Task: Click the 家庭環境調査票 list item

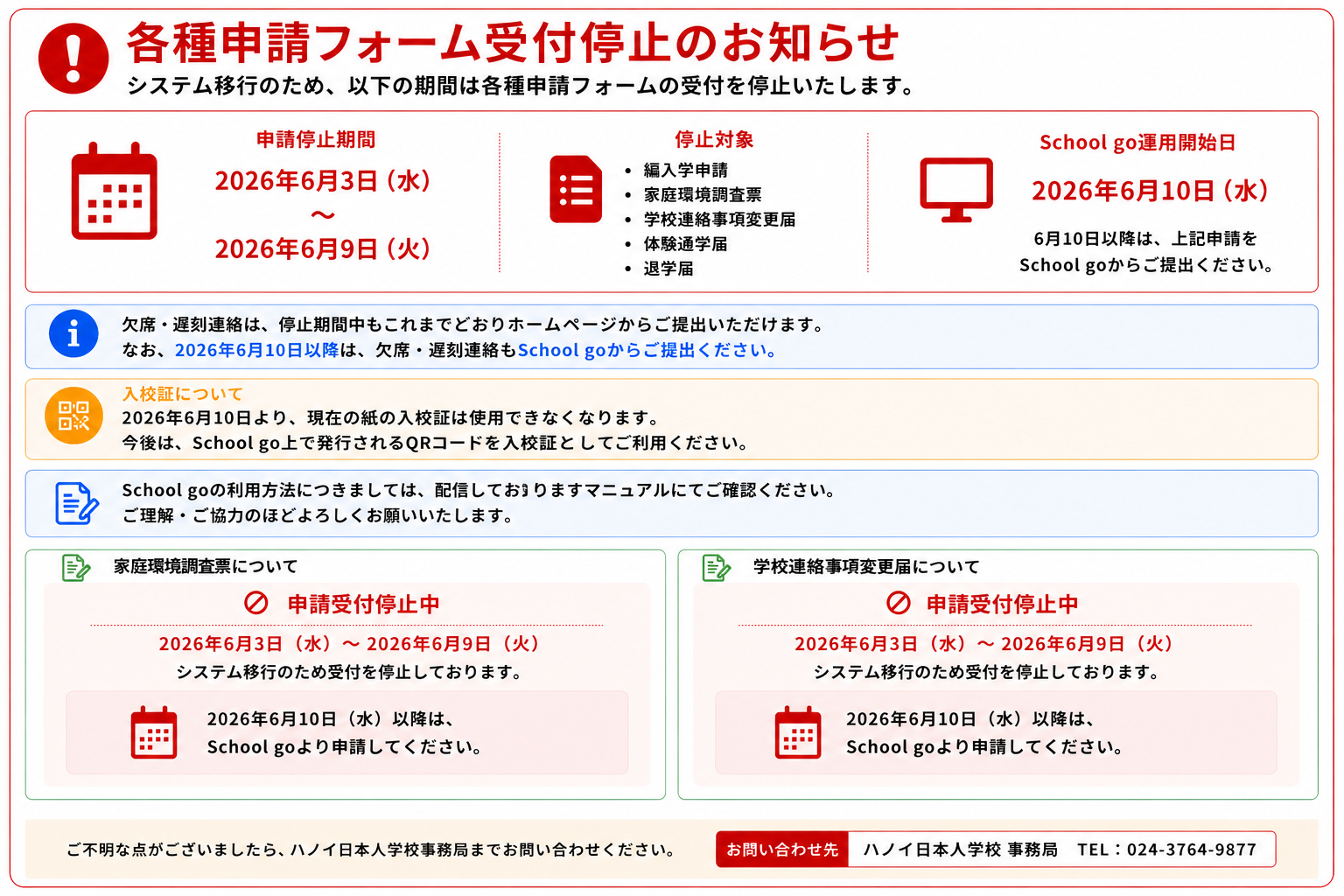Action: point(703,195)
